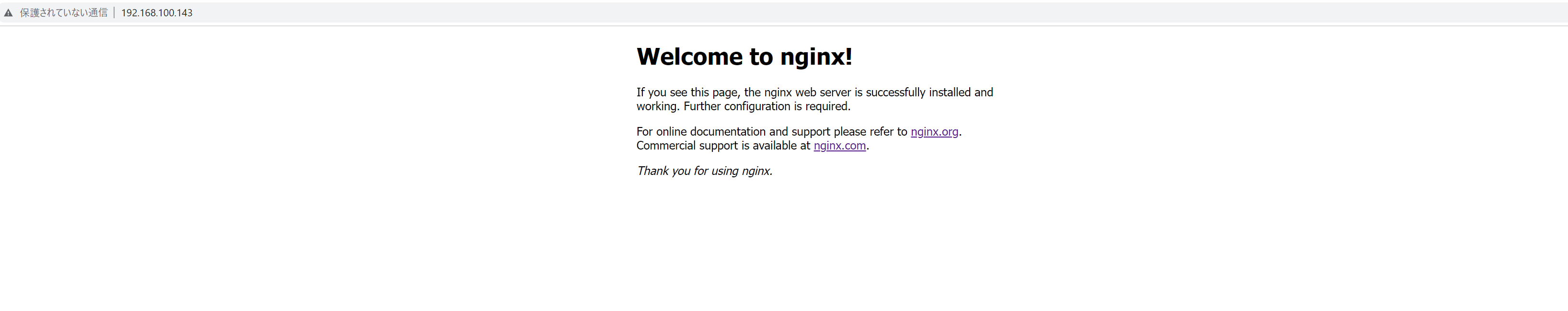Click the italic "Thank you for using nginx." line
The height and width of the screenshot is (311, 1568).
pos(704,171)
